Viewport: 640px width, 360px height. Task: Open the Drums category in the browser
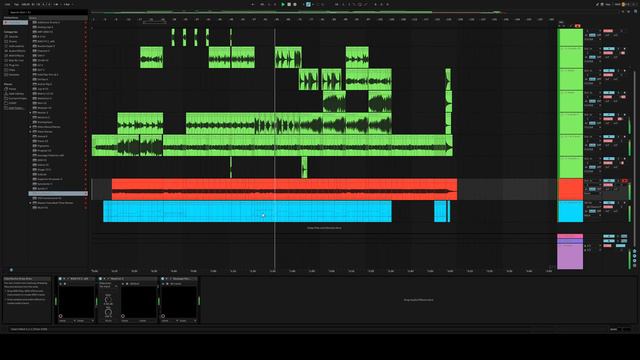pyautogui.click(x=13, y=41)
